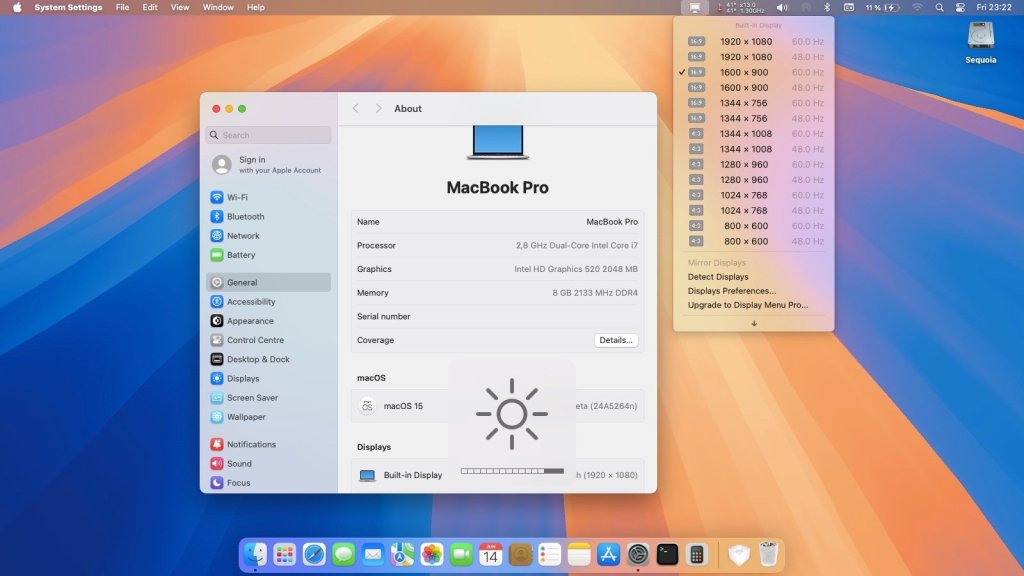Launch Terminal from the dock
Viewport: 1024px width, 576px height.
[668, 554]
